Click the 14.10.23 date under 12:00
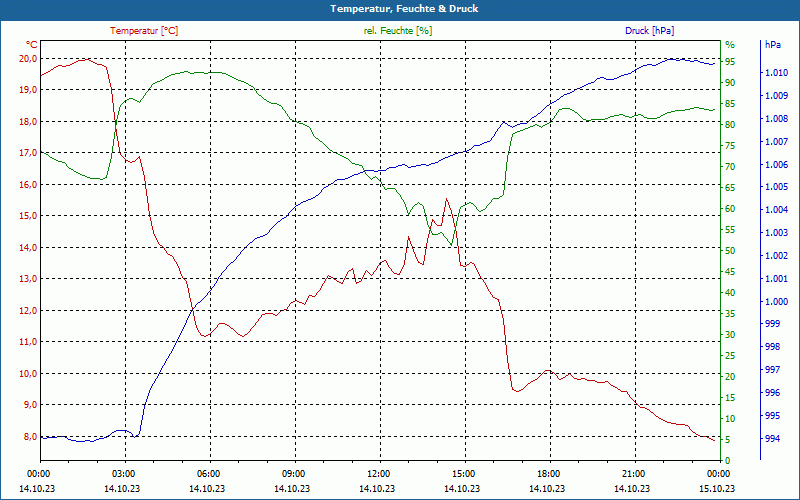The image size is (800, 500). [x=377, y=489]
